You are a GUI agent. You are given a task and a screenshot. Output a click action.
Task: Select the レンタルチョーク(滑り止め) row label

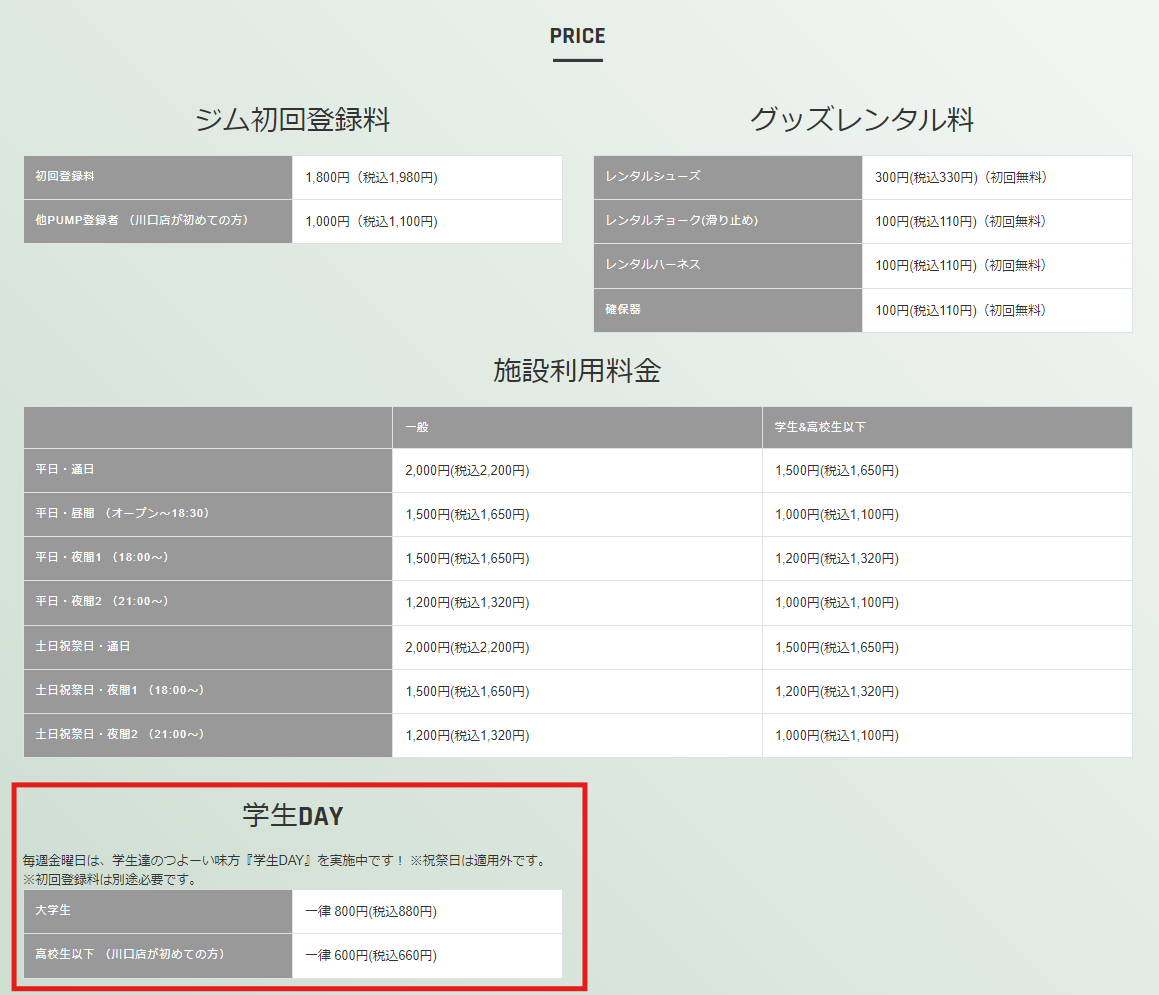[681, 221]
